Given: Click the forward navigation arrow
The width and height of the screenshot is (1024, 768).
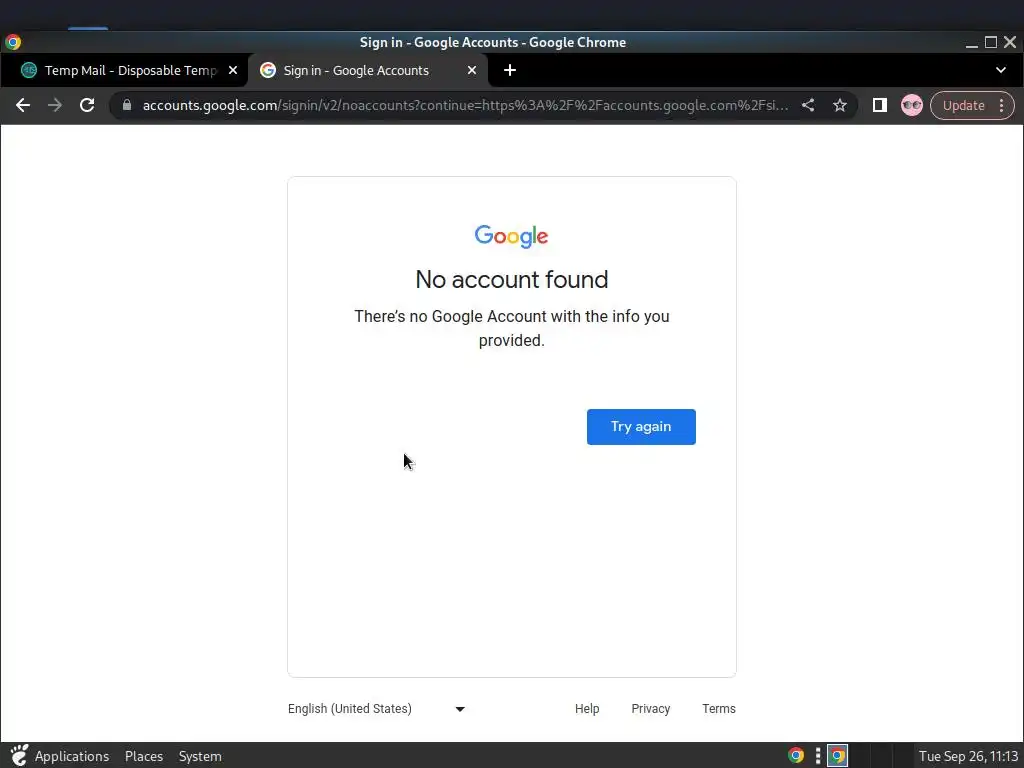Looking at the screenshot, I should (x=55, y=105).
